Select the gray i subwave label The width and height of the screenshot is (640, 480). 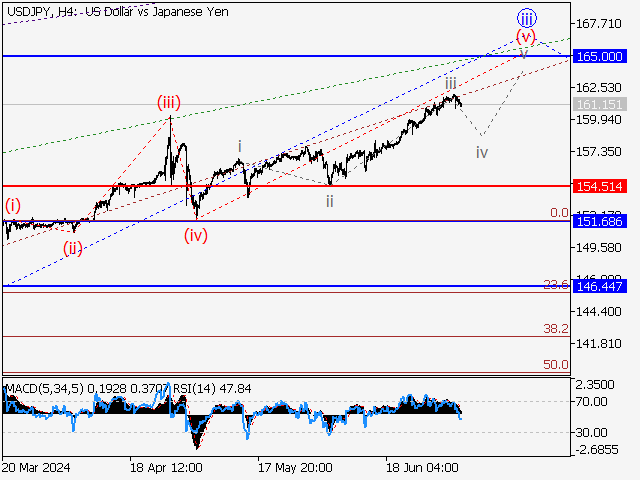240,146
